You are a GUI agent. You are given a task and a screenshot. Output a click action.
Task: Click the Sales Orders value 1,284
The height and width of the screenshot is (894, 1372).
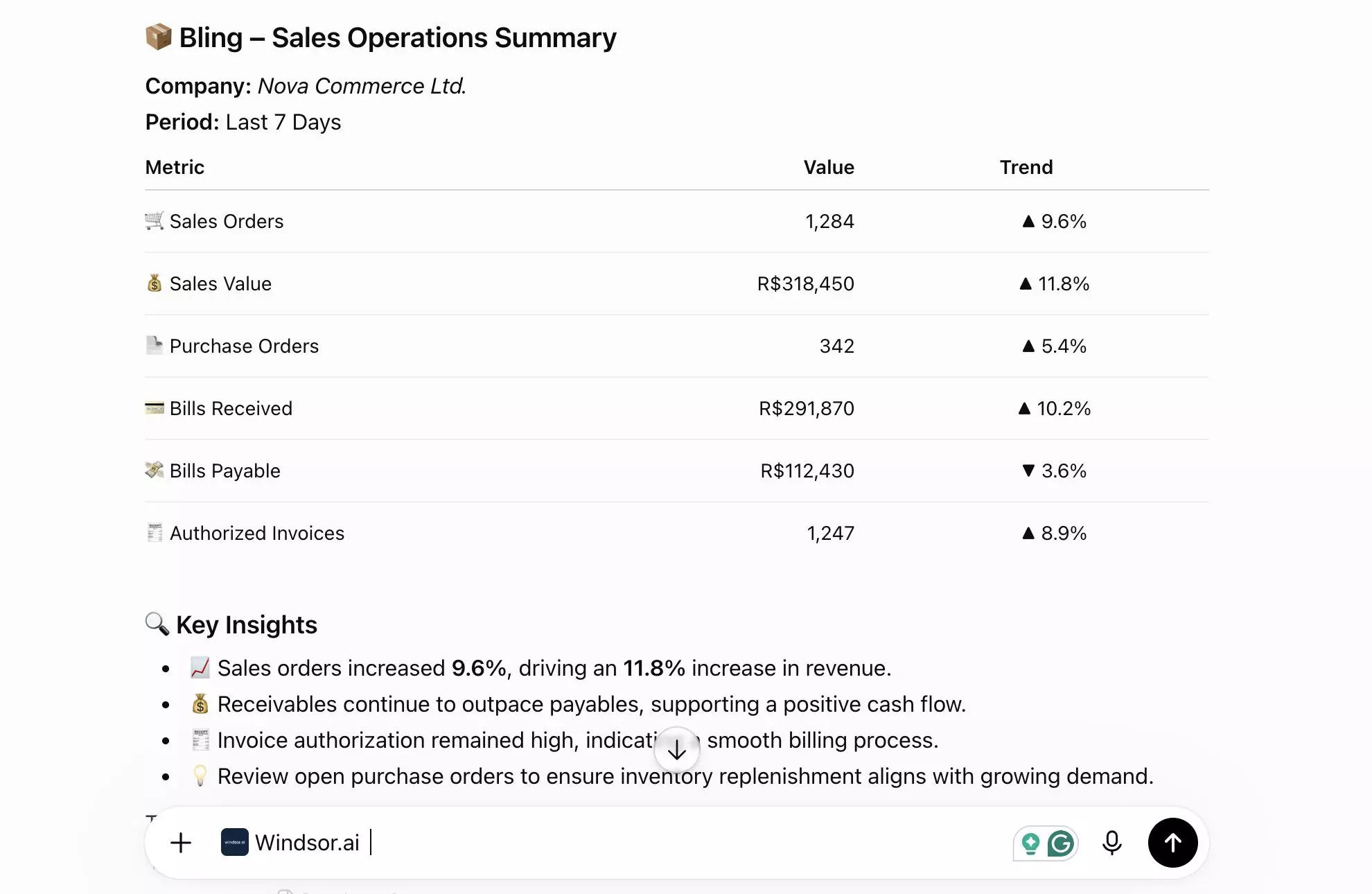click(829, 221)
